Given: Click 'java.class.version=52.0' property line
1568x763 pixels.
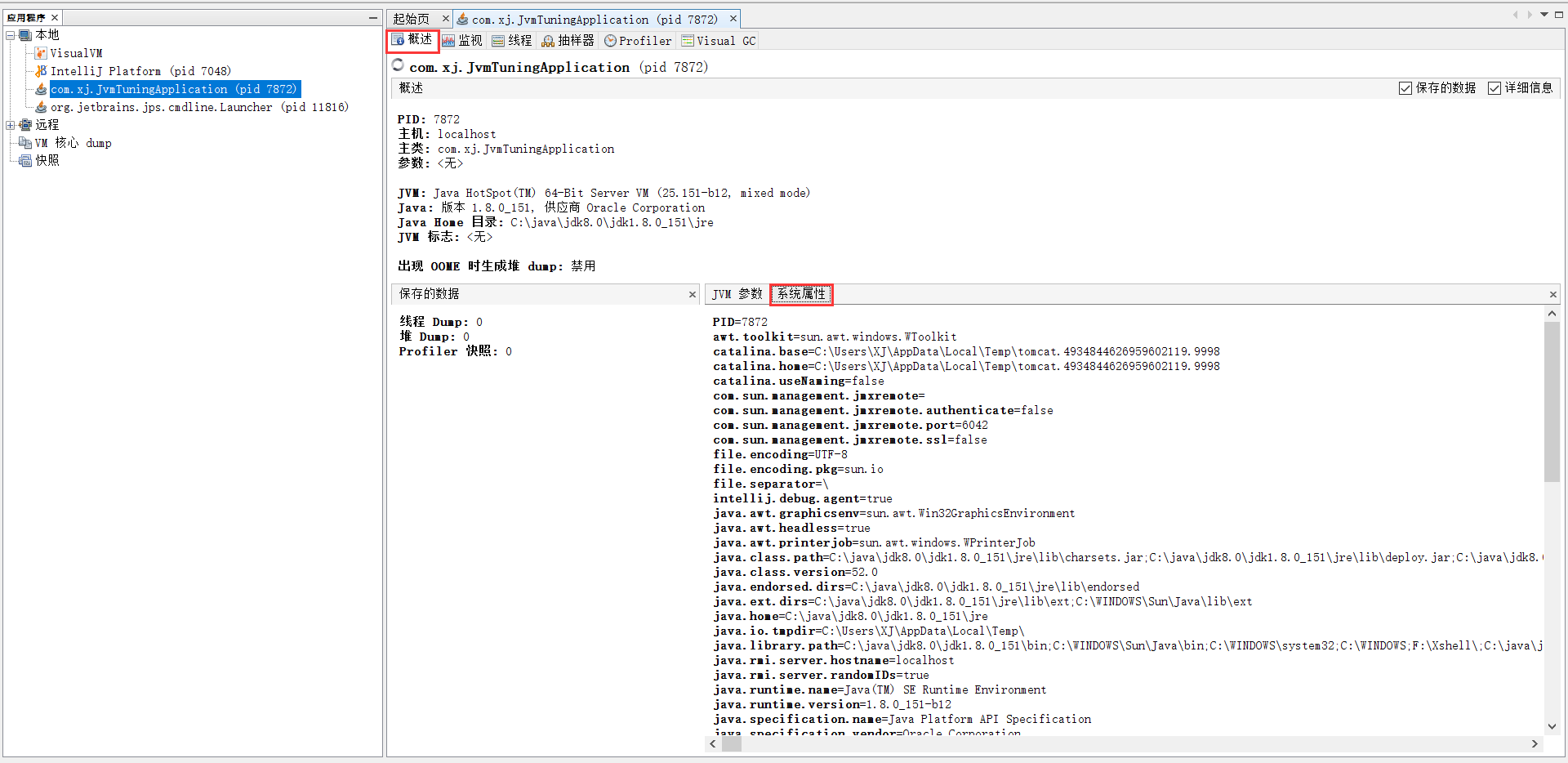Looking at the screenshot, I should 795,572.
